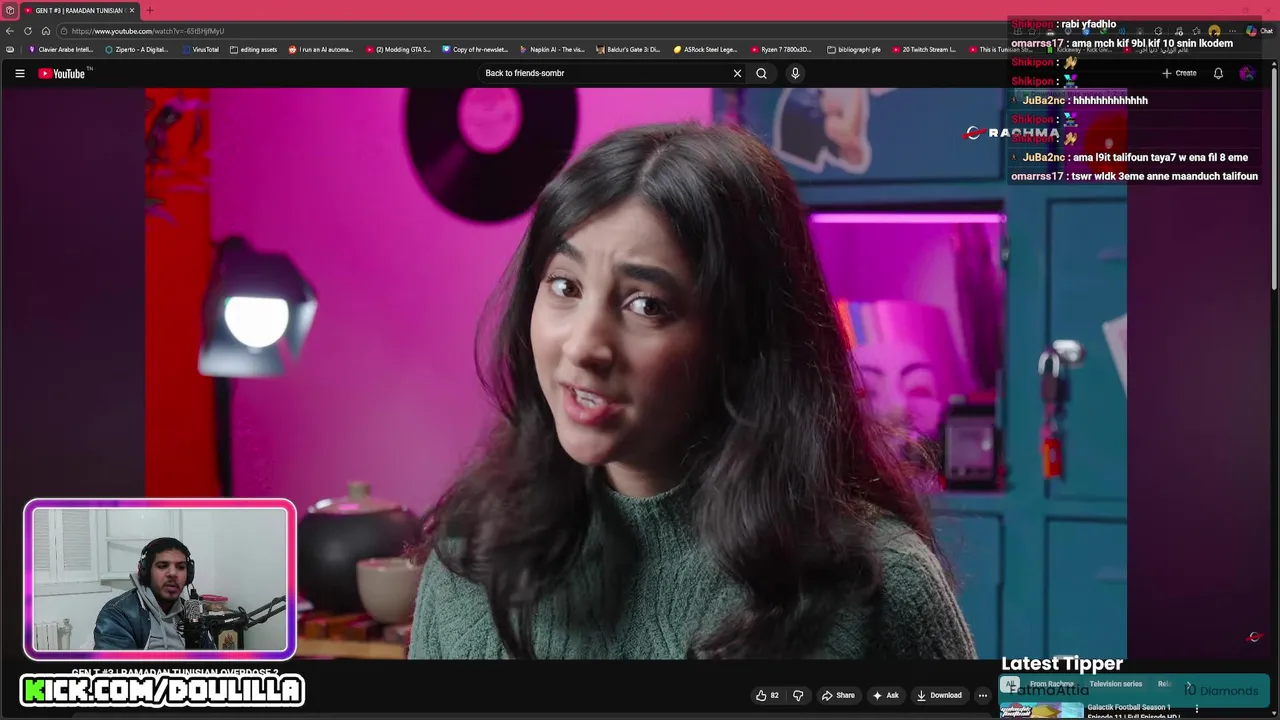
Task: Clear the YouTube search box text
Action: pyautogui.click(x=737, y=73)
